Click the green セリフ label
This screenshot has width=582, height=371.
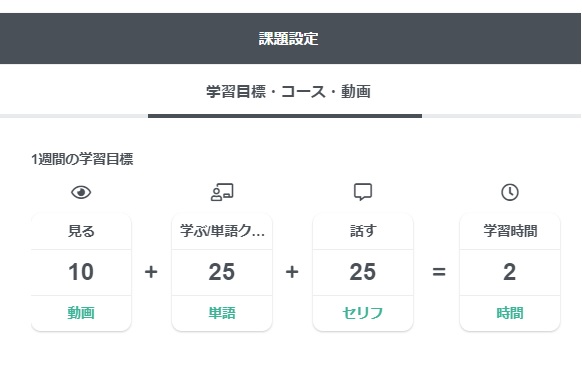pyautogui.click(x=363, y=313)
